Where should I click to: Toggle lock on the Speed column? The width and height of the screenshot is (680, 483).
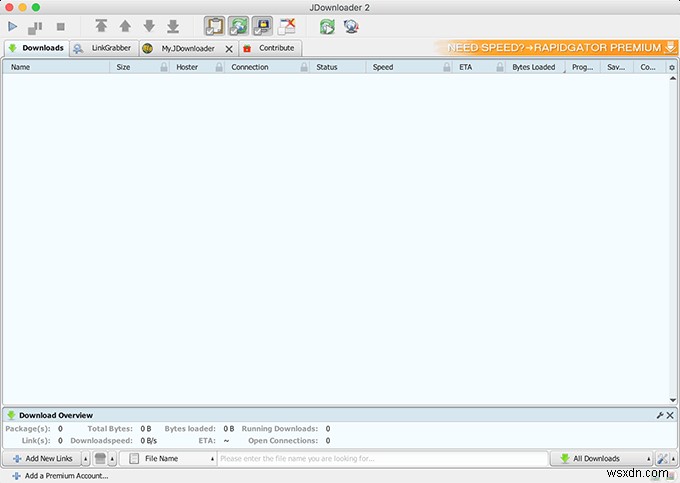coord(447,67)
